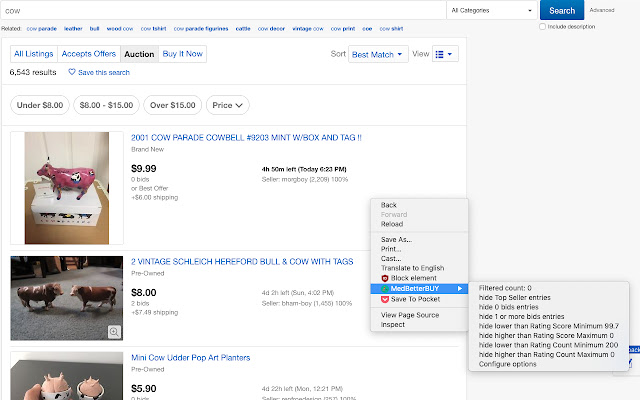Open related search wood cow
This screenshot has height=400, width=640.
point(120,29)
